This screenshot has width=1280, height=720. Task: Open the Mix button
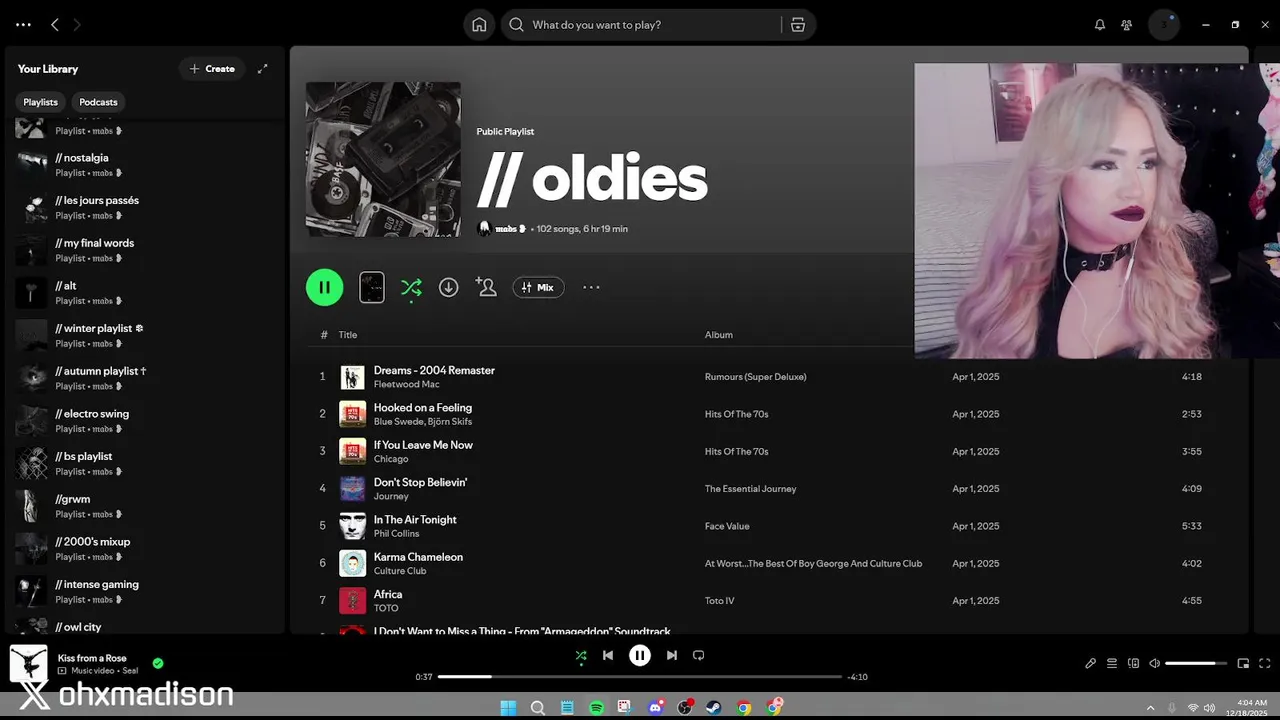point(538,287)
